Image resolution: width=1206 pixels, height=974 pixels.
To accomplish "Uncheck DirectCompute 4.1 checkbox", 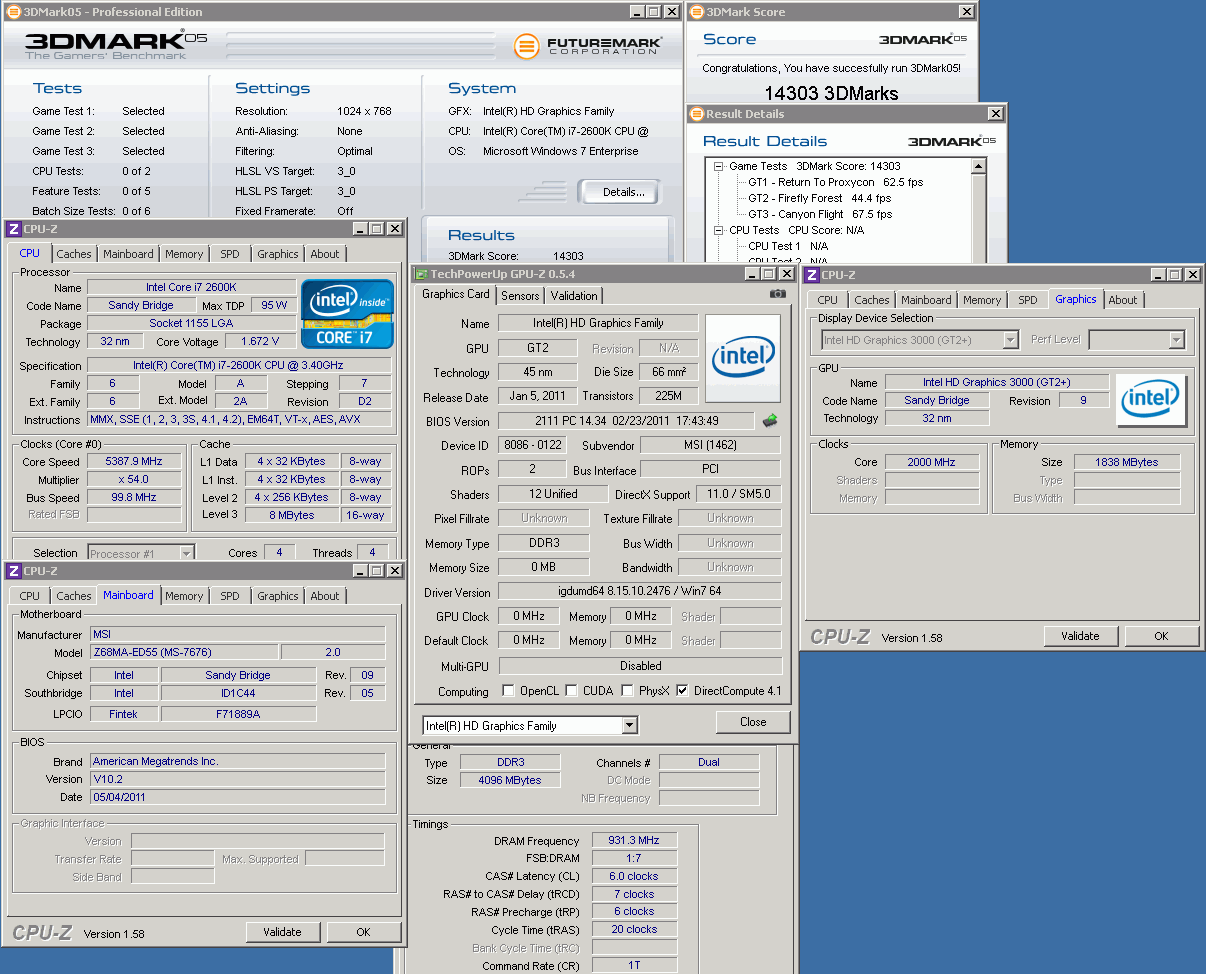I will click(x=683, y=691).
